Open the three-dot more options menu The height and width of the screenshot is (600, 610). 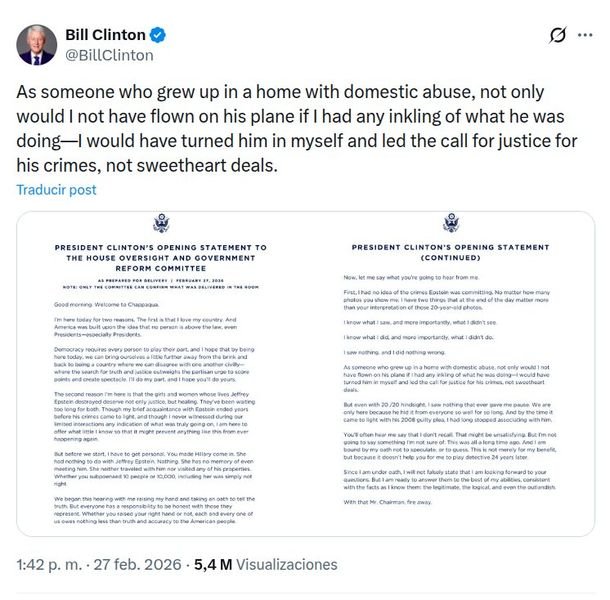[587, 37]
